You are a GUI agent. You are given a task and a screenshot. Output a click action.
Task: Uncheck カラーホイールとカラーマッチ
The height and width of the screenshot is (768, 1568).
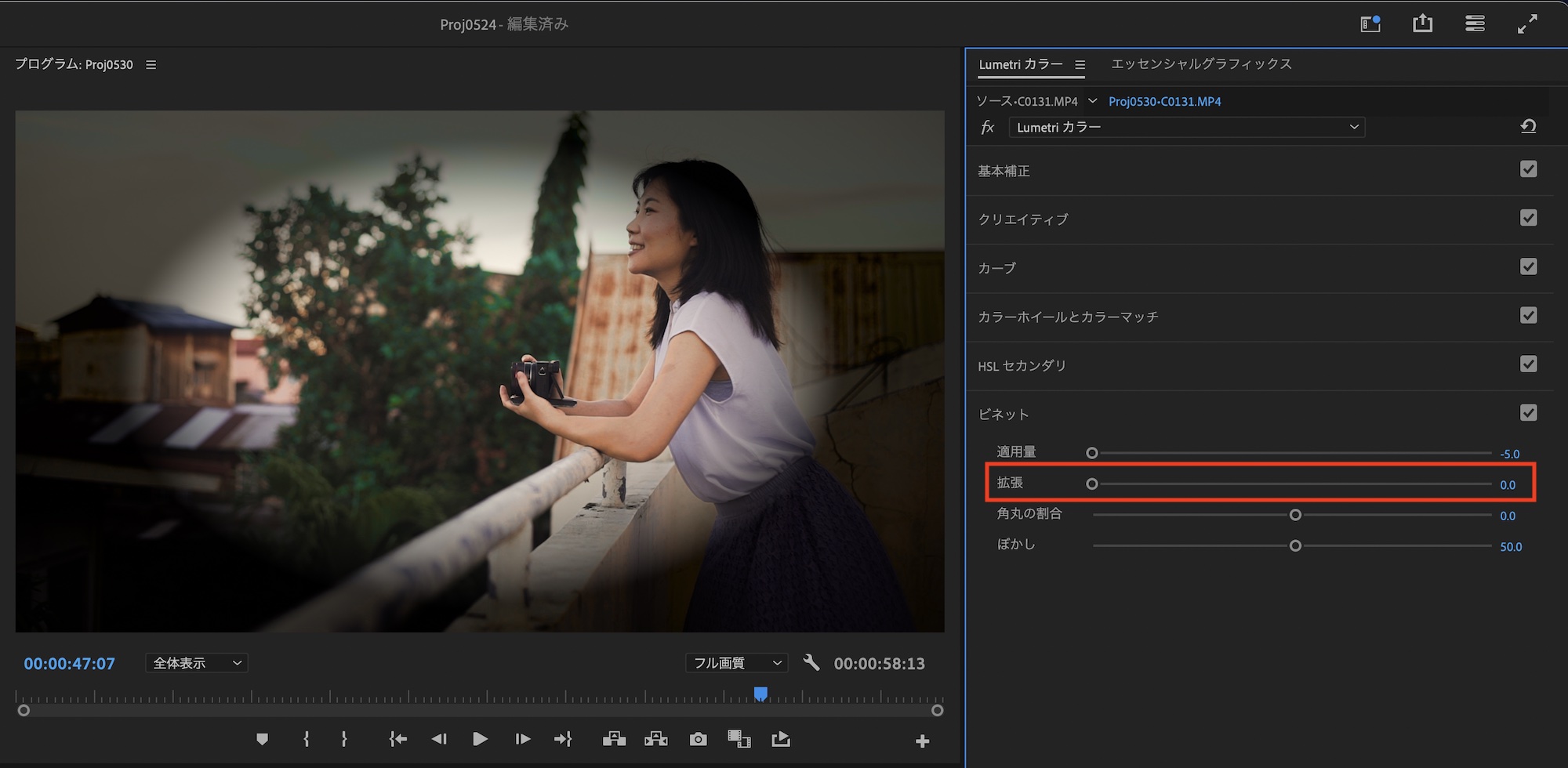[x=1529, y=315]
